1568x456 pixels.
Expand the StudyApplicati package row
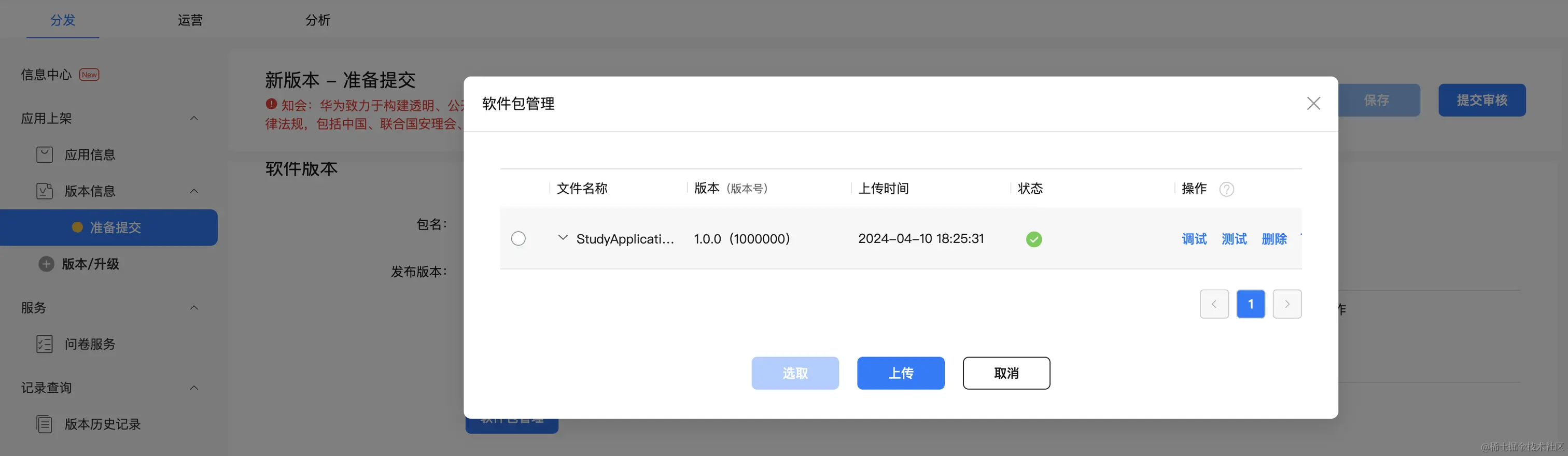[563, 238]
